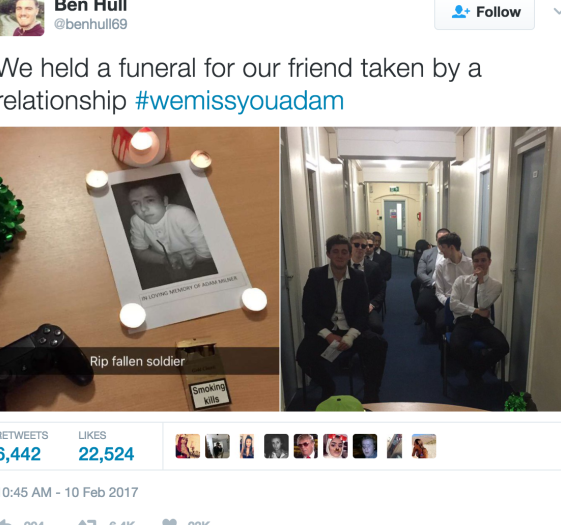This screenshot has width=561, height=525.
Task: Open the memorial photo with candles
Action: click(x=139, y=269)
